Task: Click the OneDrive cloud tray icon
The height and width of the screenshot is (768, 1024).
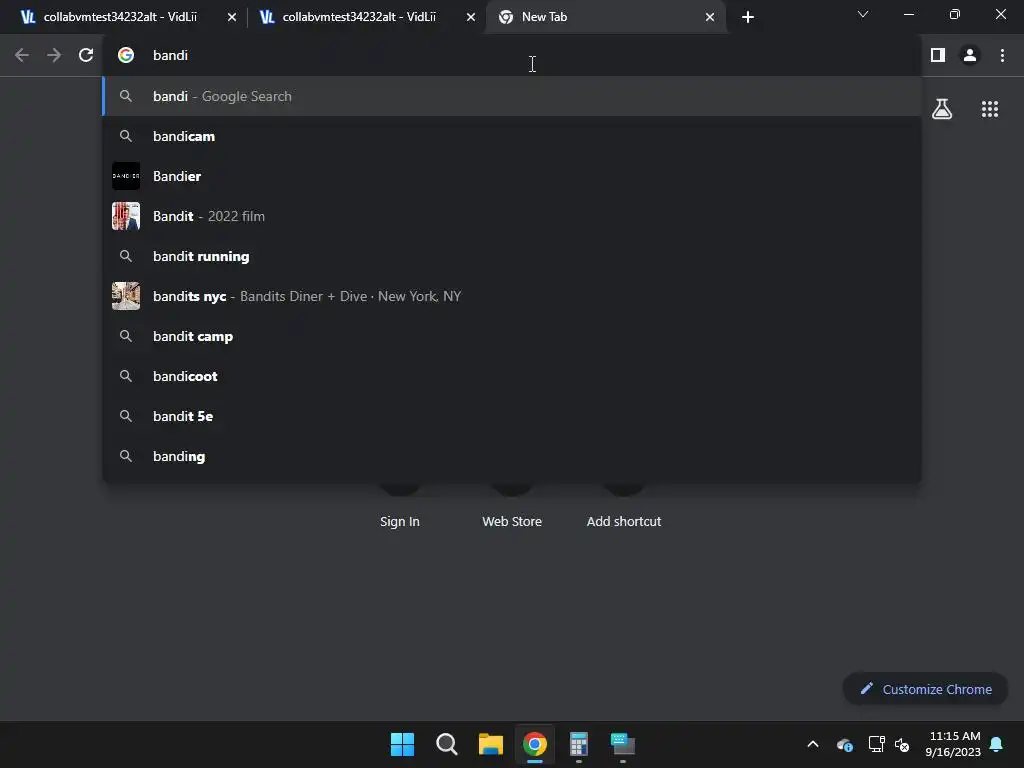Action: (844, 744)
